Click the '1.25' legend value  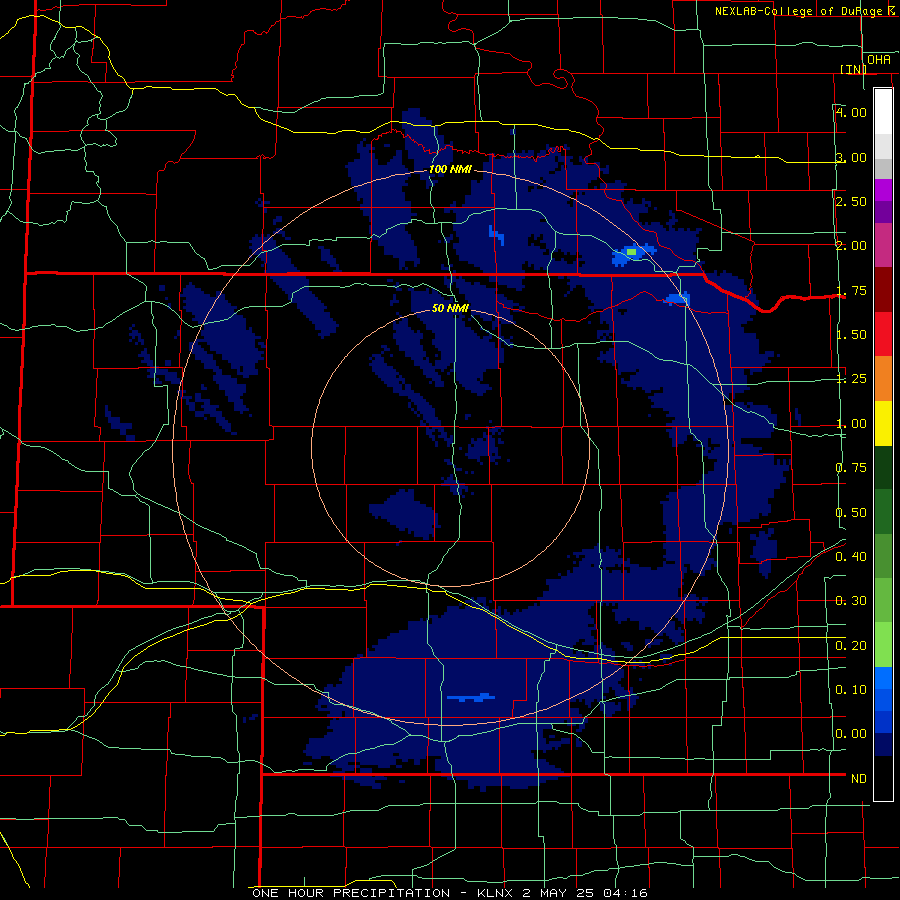click(x=851, y=379)
